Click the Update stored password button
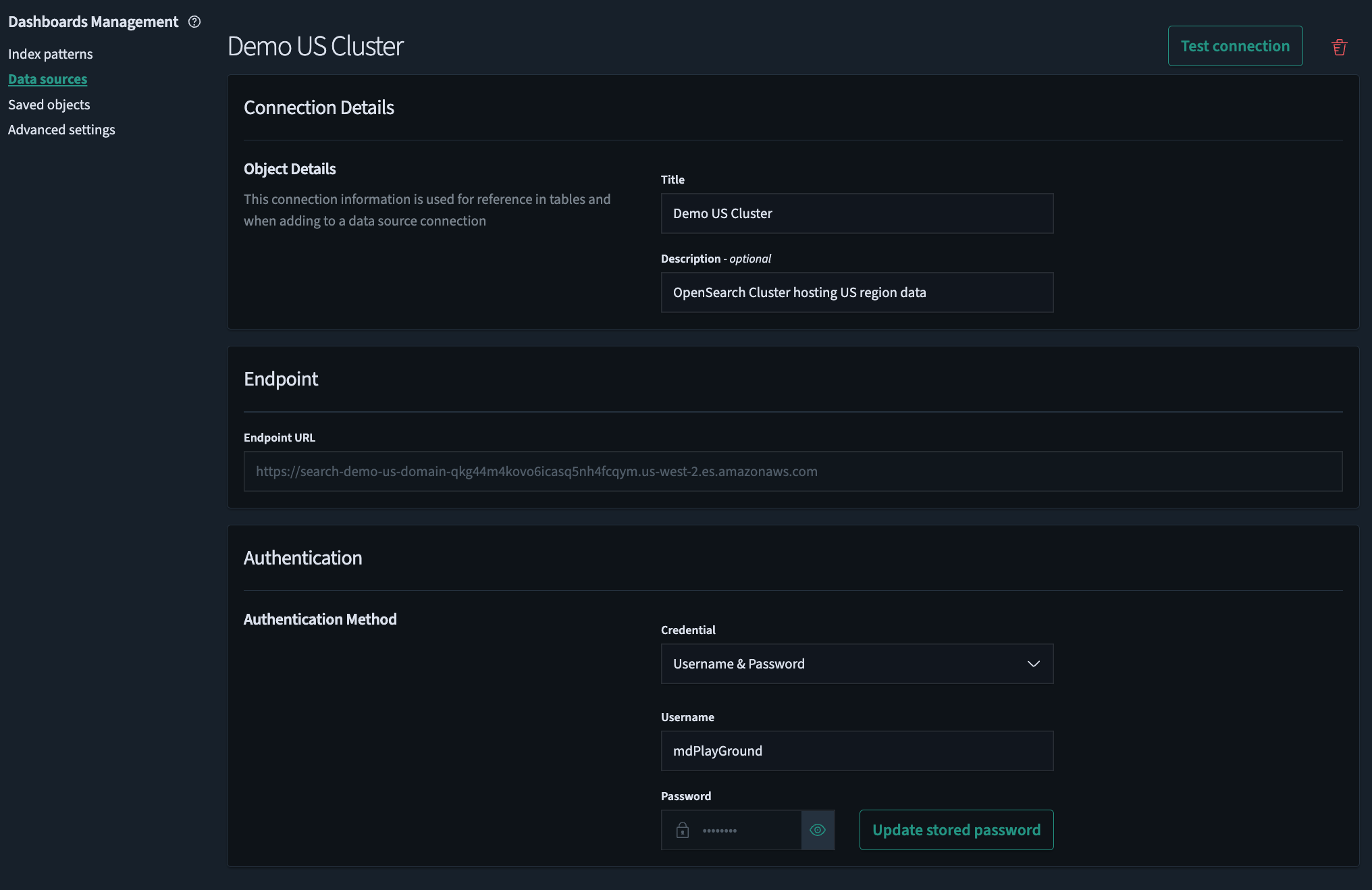The image size is (1372, 890). point(956,830)
